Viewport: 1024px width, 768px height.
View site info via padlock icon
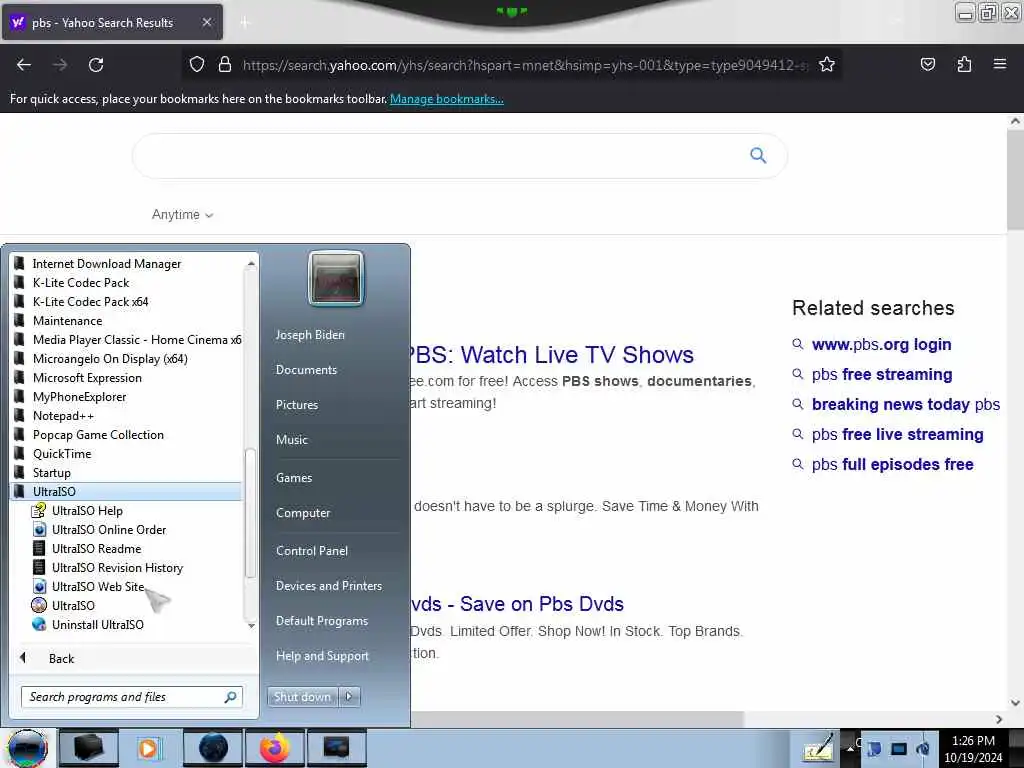point(225,65)
